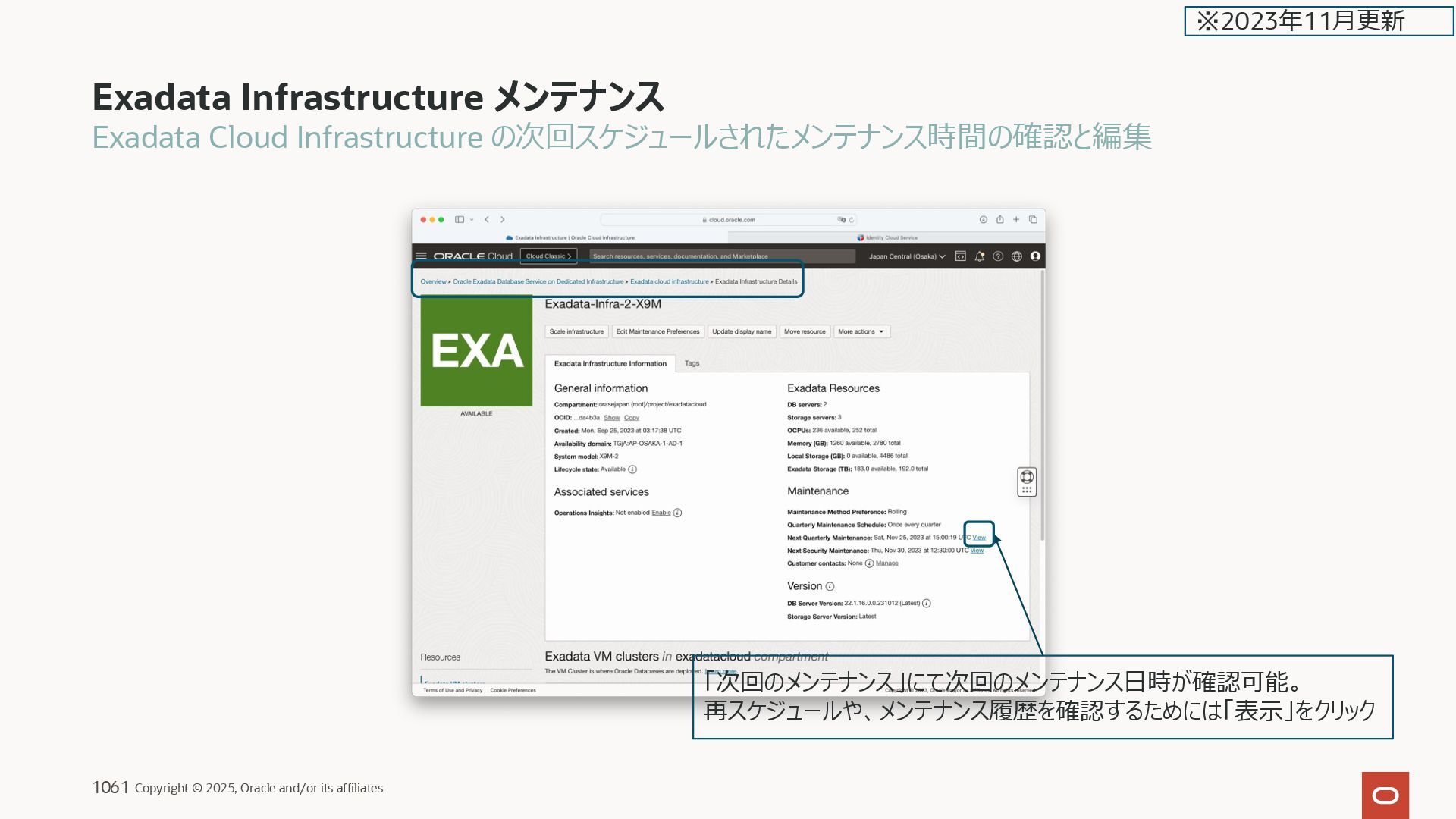Image resolution: width=1456 pixels, height=819 pixels.
Task: Open the user profile avatar icon
Action: click(1035, 256)
